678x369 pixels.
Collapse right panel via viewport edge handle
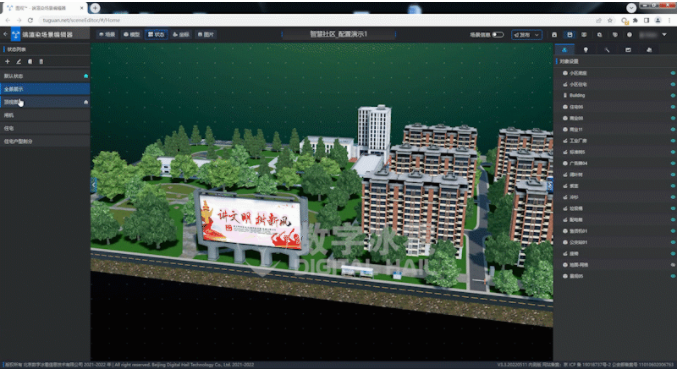coord(550,185)
